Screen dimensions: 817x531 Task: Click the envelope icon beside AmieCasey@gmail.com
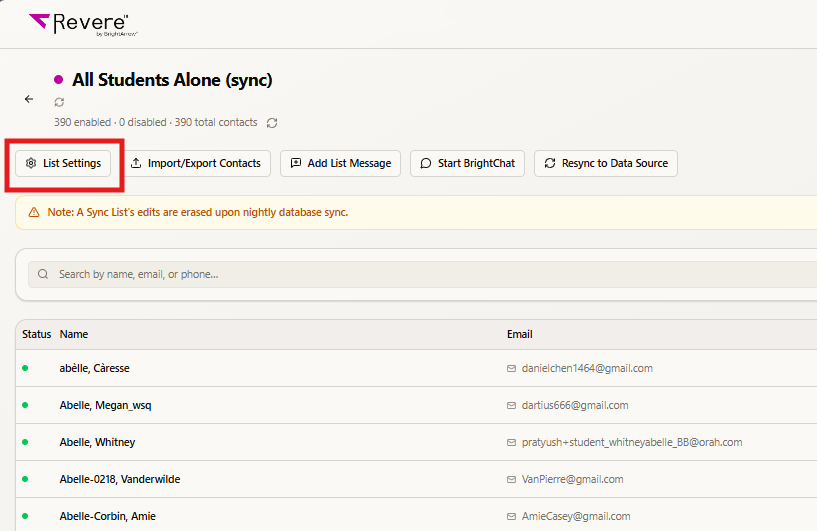(x=511, y=516)
